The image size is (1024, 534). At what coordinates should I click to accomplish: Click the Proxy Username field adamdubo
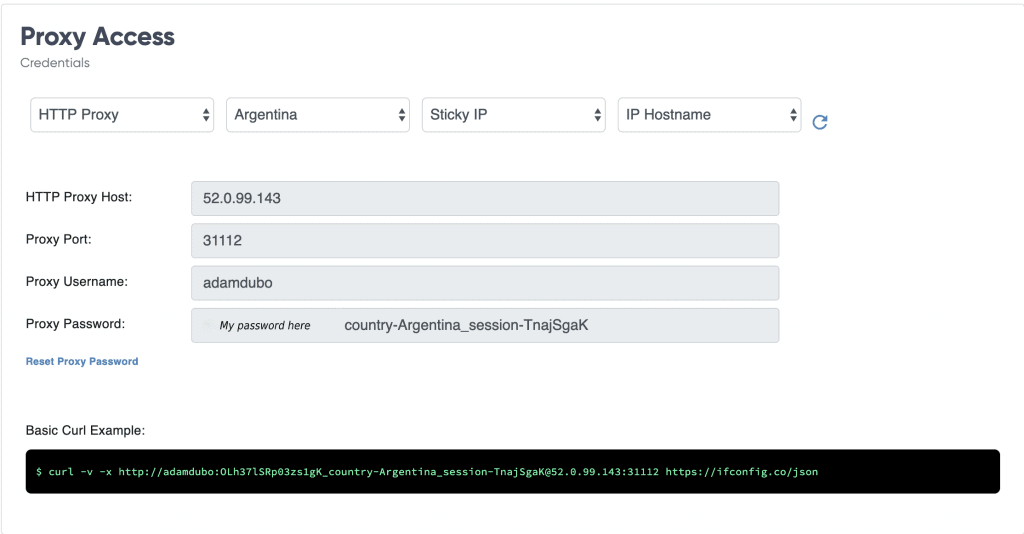[485, 283]
